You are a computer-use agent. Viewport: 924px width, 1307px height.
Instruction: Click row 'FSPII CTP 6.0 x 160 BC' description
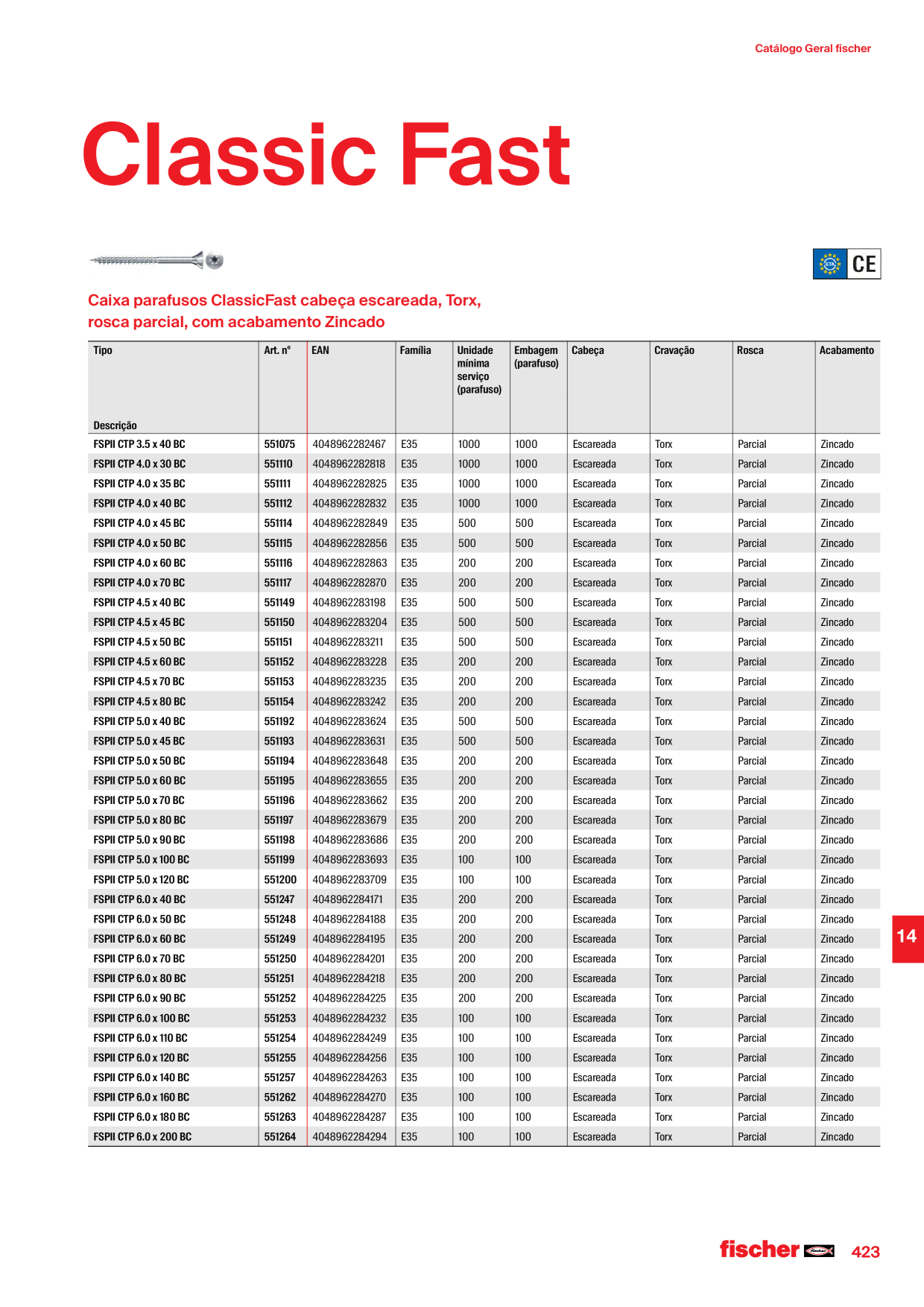pyautogui.click(x=142, y=1098)
